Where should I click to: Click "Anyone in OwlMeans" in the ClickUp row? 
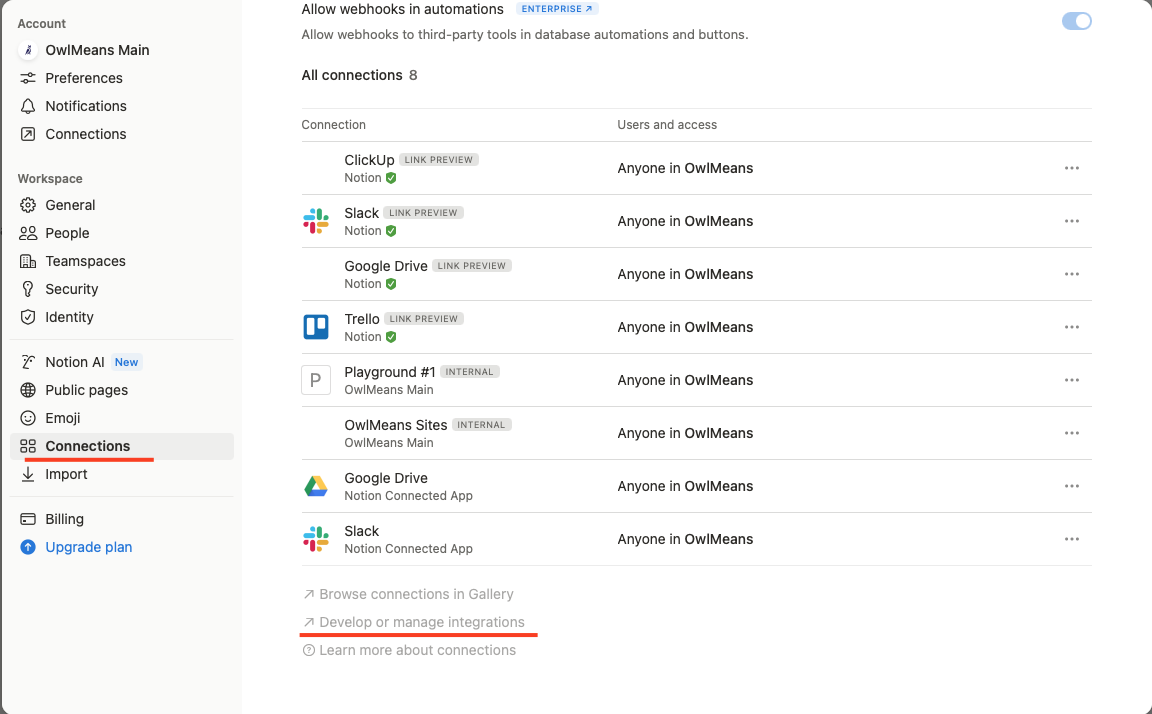(685, 168)
